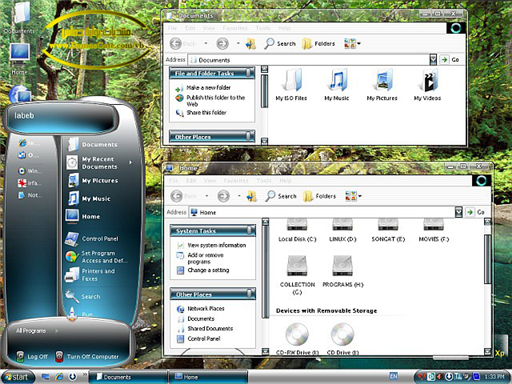Toggle Folders pane in Home window
This screenshot has height=384, width=512.
[x=320, y=196]
